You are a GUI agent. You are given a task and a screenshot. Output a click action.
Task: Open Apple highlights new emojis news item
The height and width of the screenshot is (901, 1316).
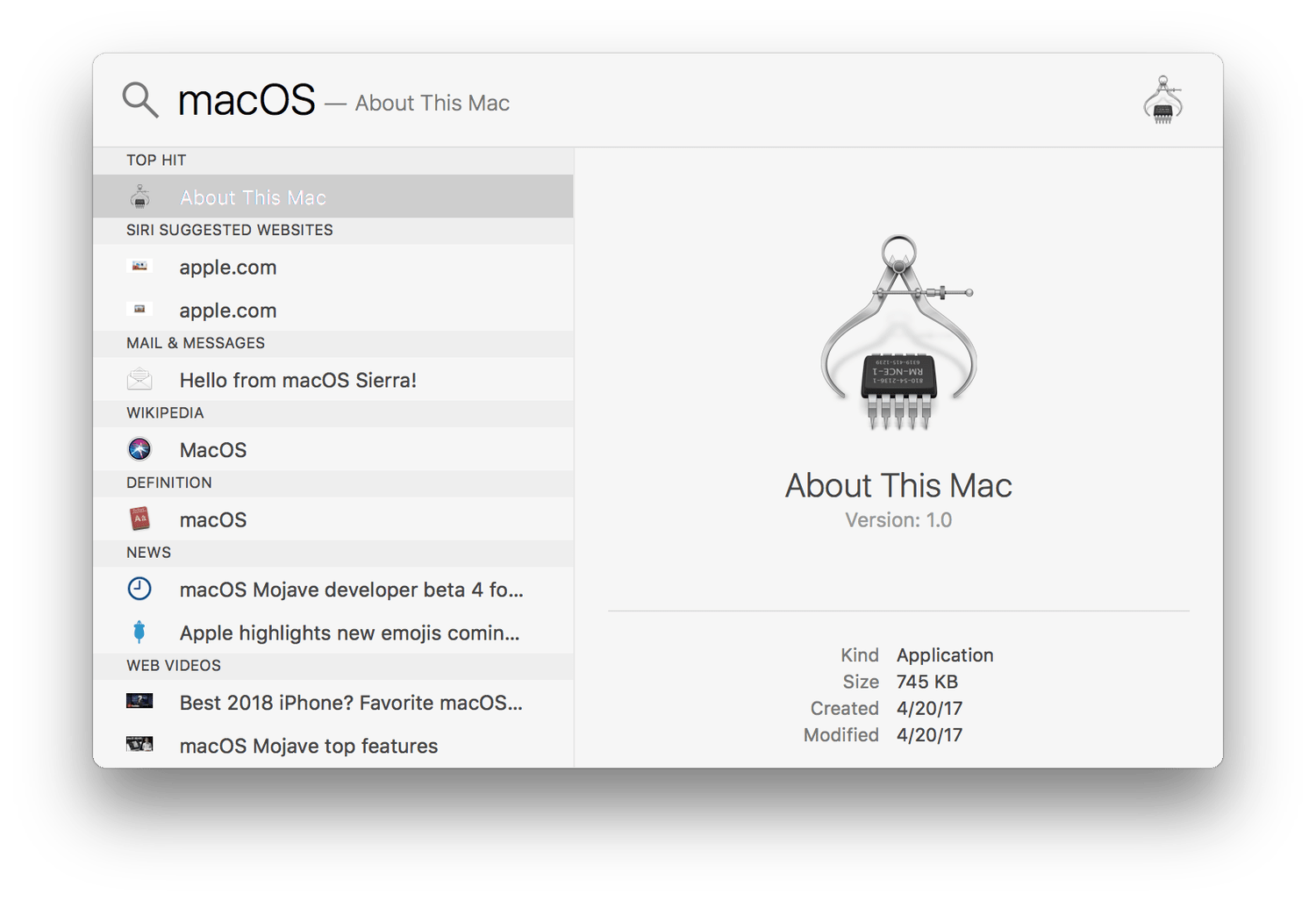click(x=349, y=633)
